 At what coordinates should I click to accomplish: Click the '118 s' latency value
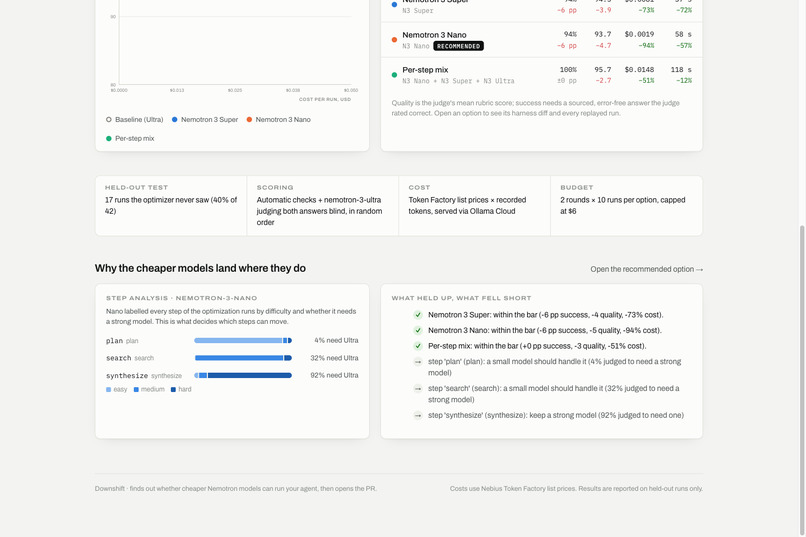click(x=681, y=69)
